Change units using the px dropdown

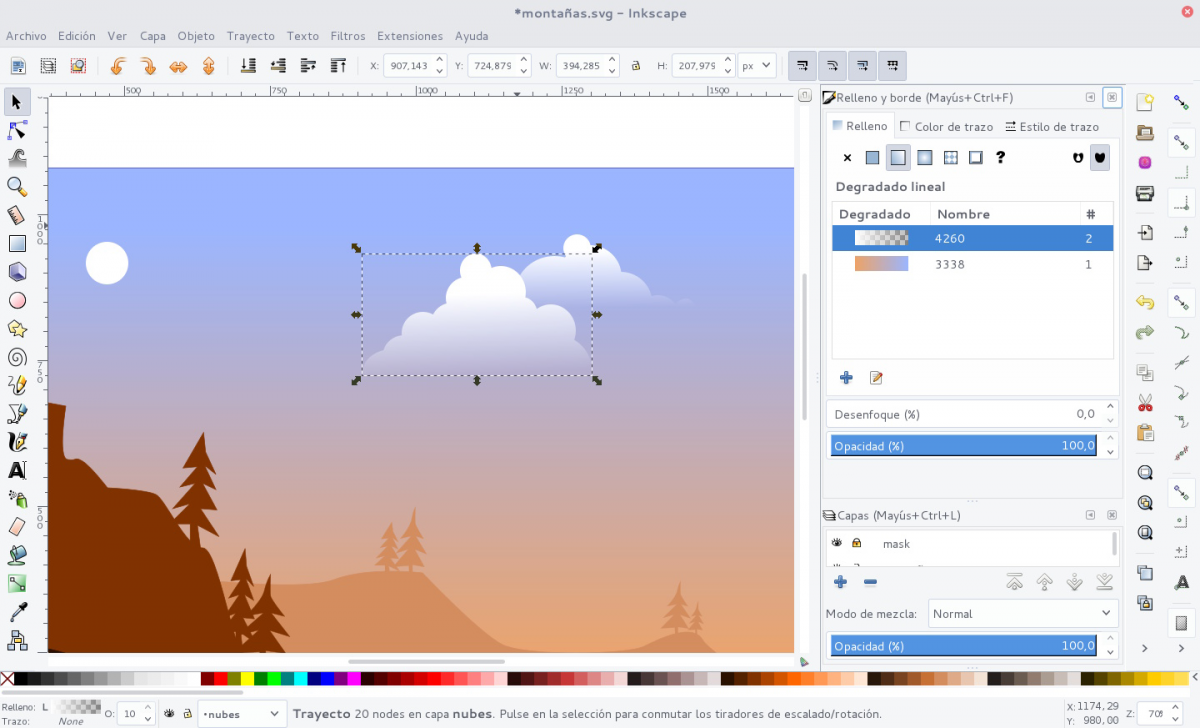tap(756, 65)
